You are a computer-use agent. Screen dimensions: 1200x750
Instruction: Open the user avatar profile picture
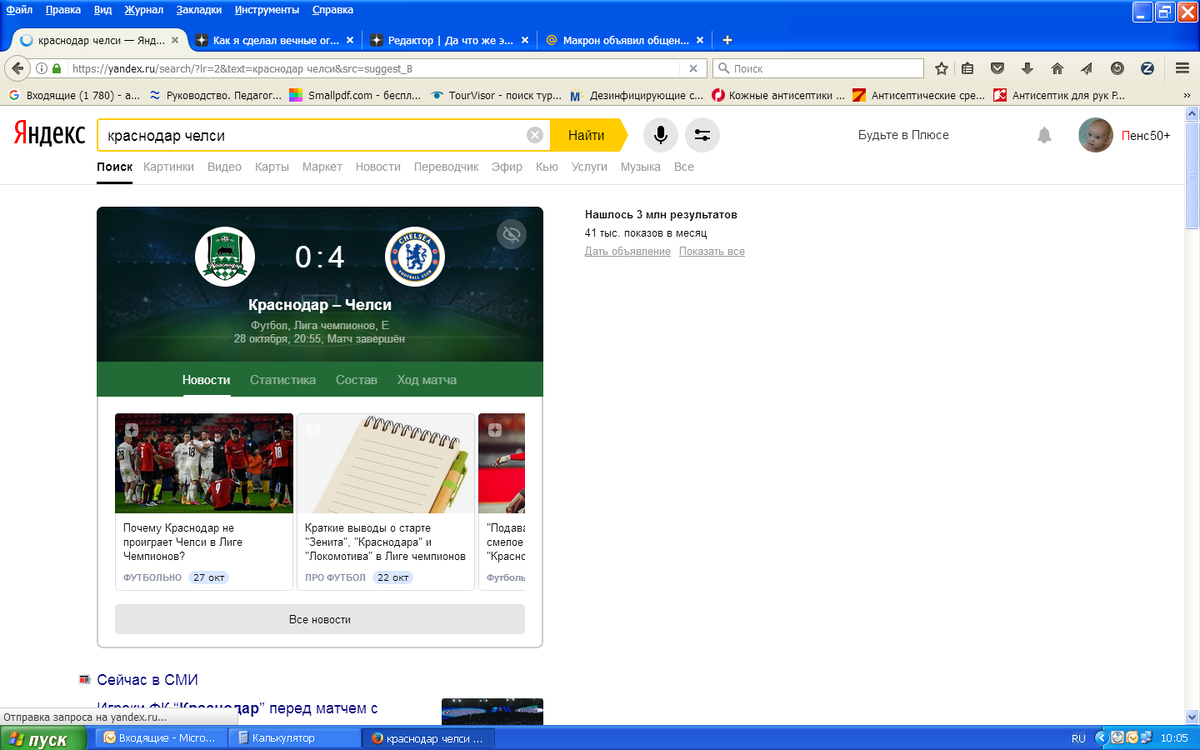tap(1096, 135)
